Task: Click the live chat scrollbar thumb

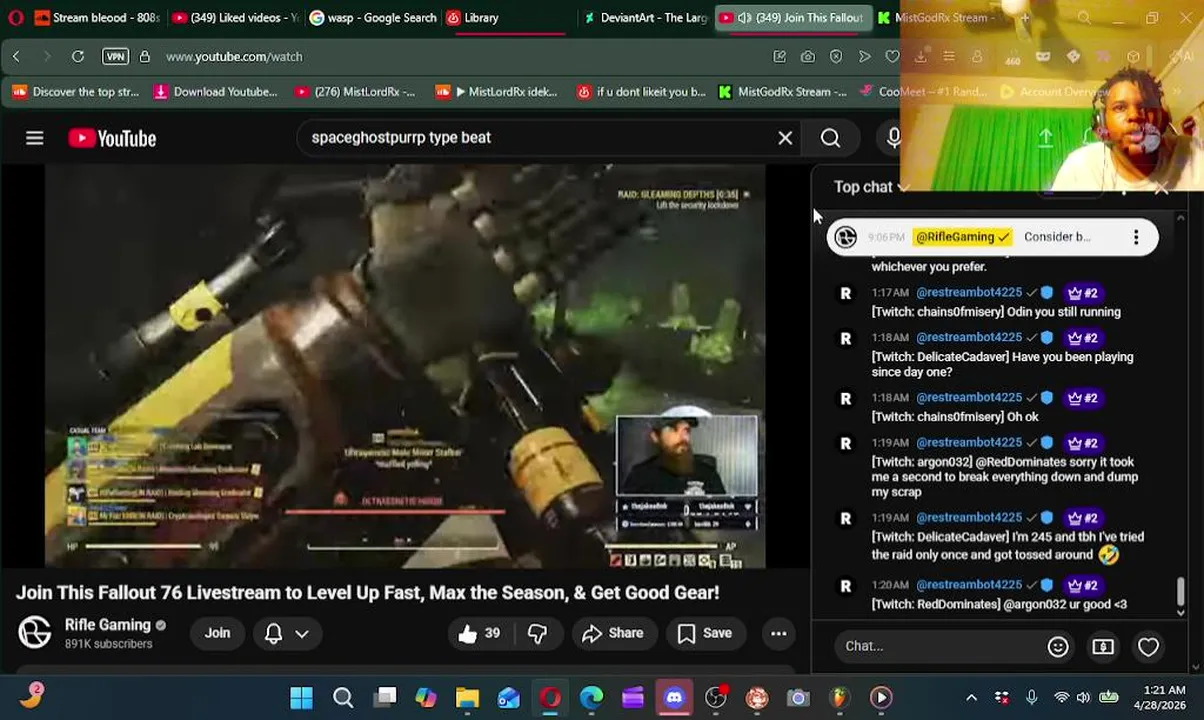Action: tap(1180, 591)
